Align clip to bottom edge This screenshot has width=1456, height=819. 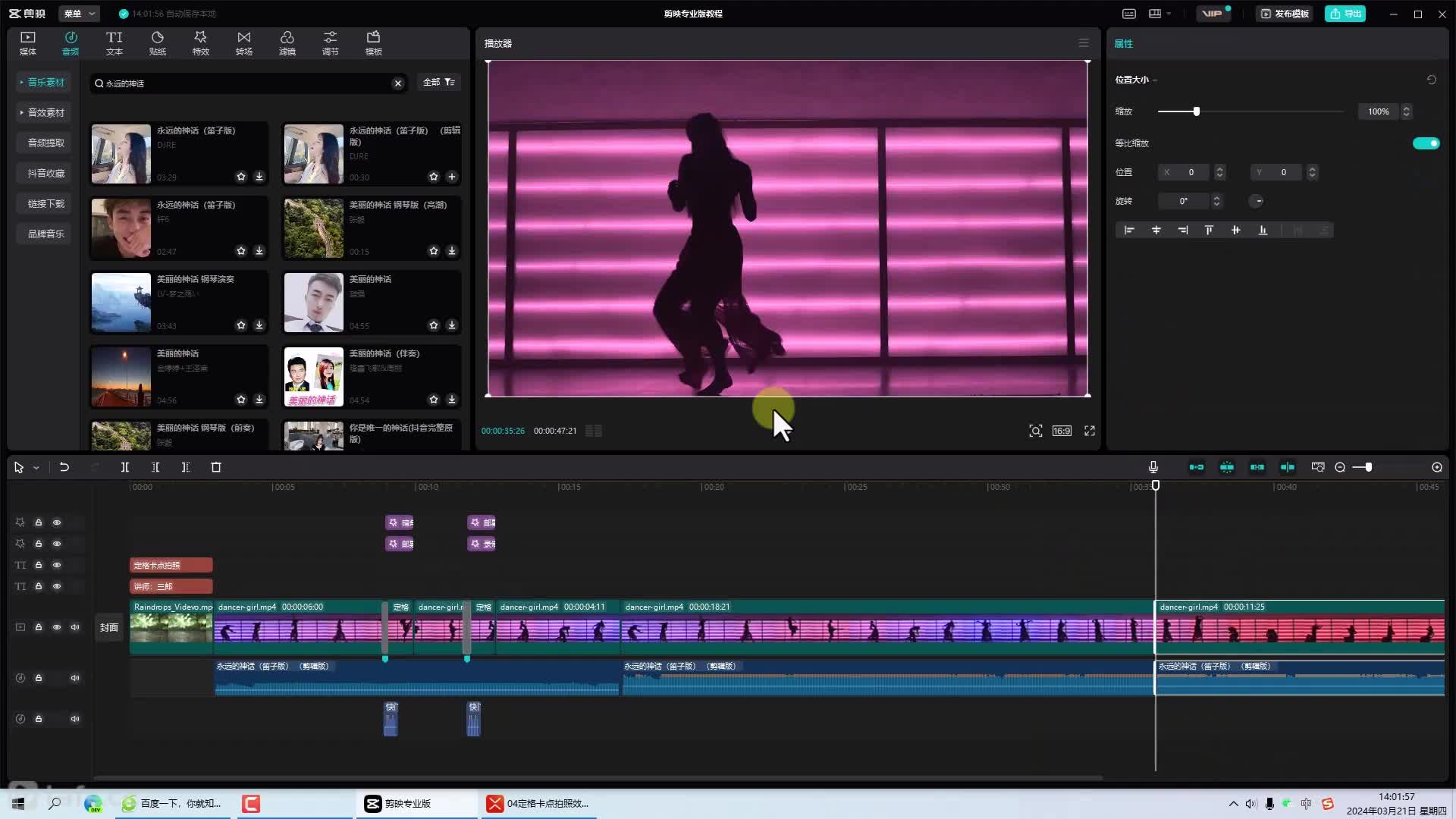click(1263, 231)
